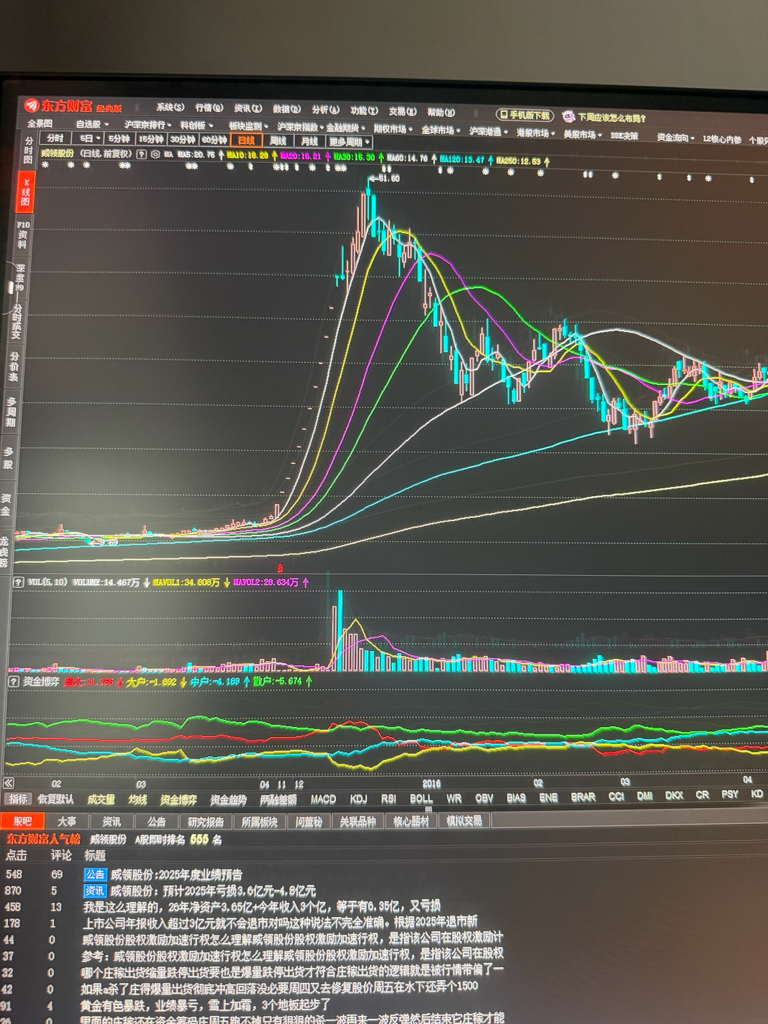Screen dimensions: 768x1024
Task: Select the 5分钟 period button
Action: [x=118, y=139]
